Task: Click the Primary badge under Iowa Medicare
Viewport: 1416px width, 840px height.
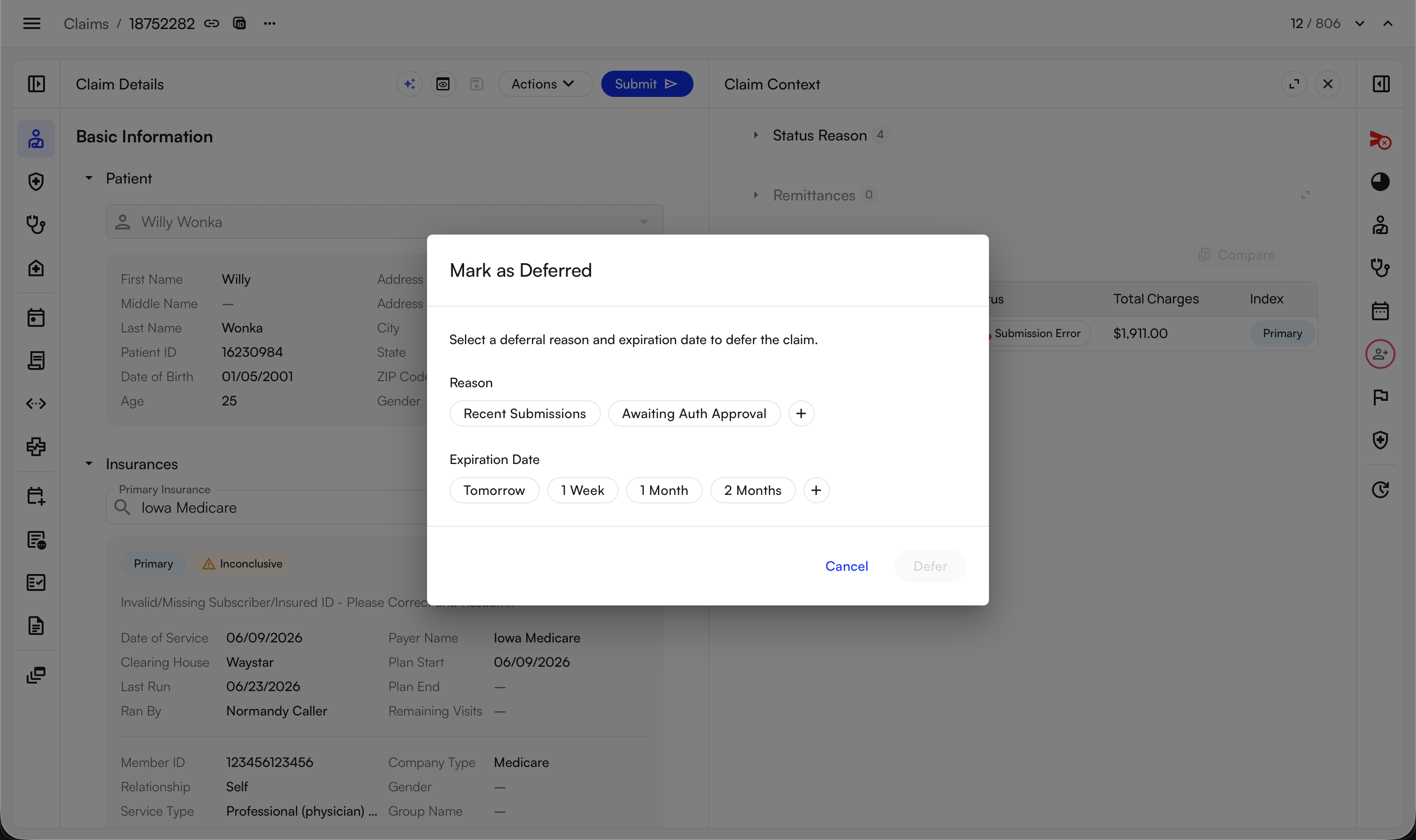Action: [154, 564]
